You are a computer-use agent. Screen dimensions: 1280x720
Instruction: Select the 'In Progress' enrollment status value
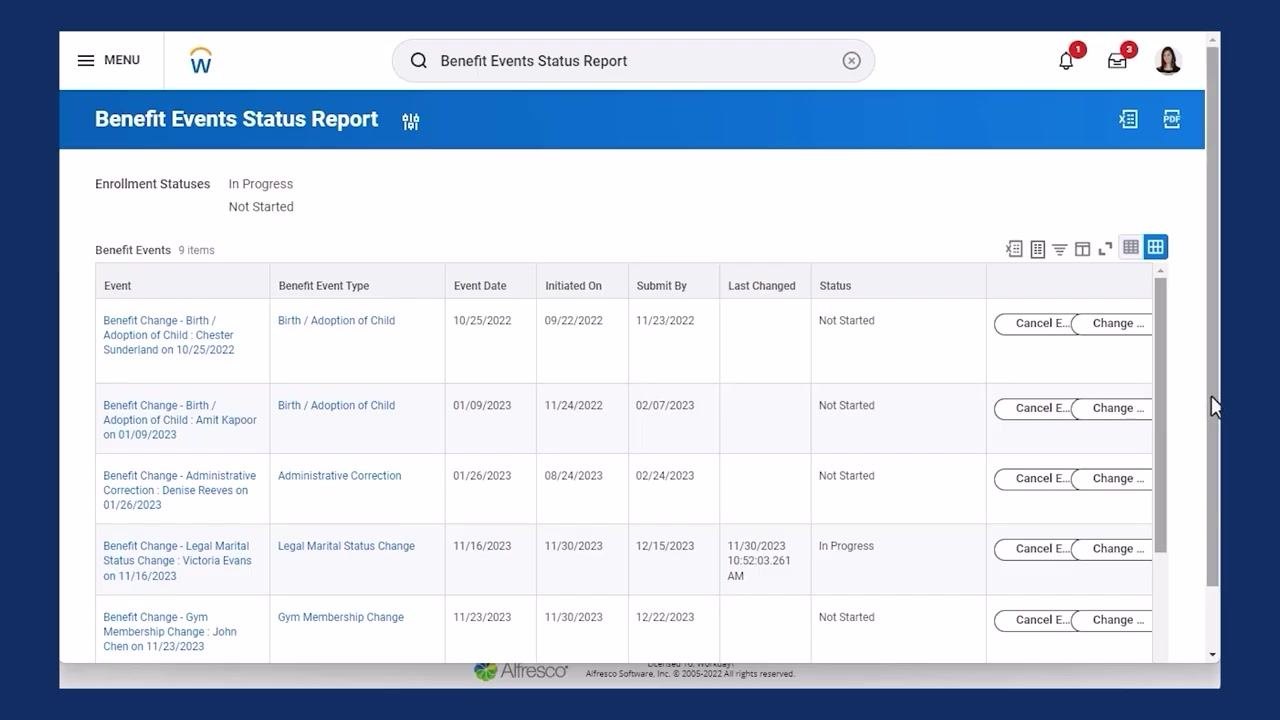click(x=261, y=184)
